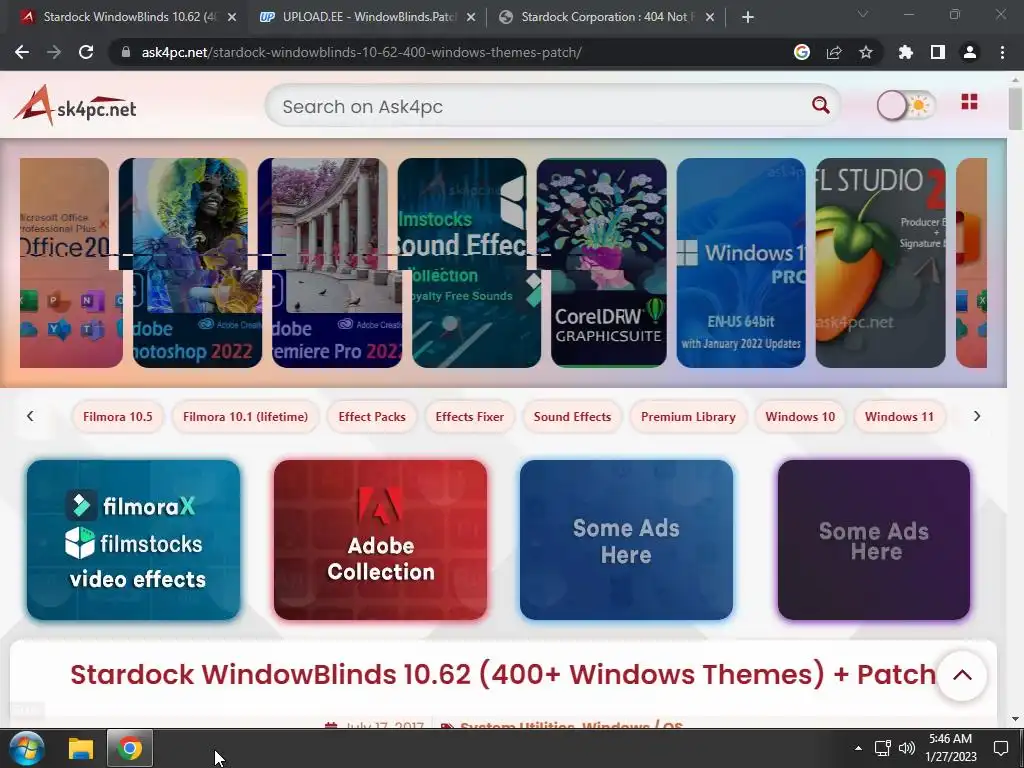
Task: Show hidden system tray icons
Action: pyautogui.click(x=858, y=748)
